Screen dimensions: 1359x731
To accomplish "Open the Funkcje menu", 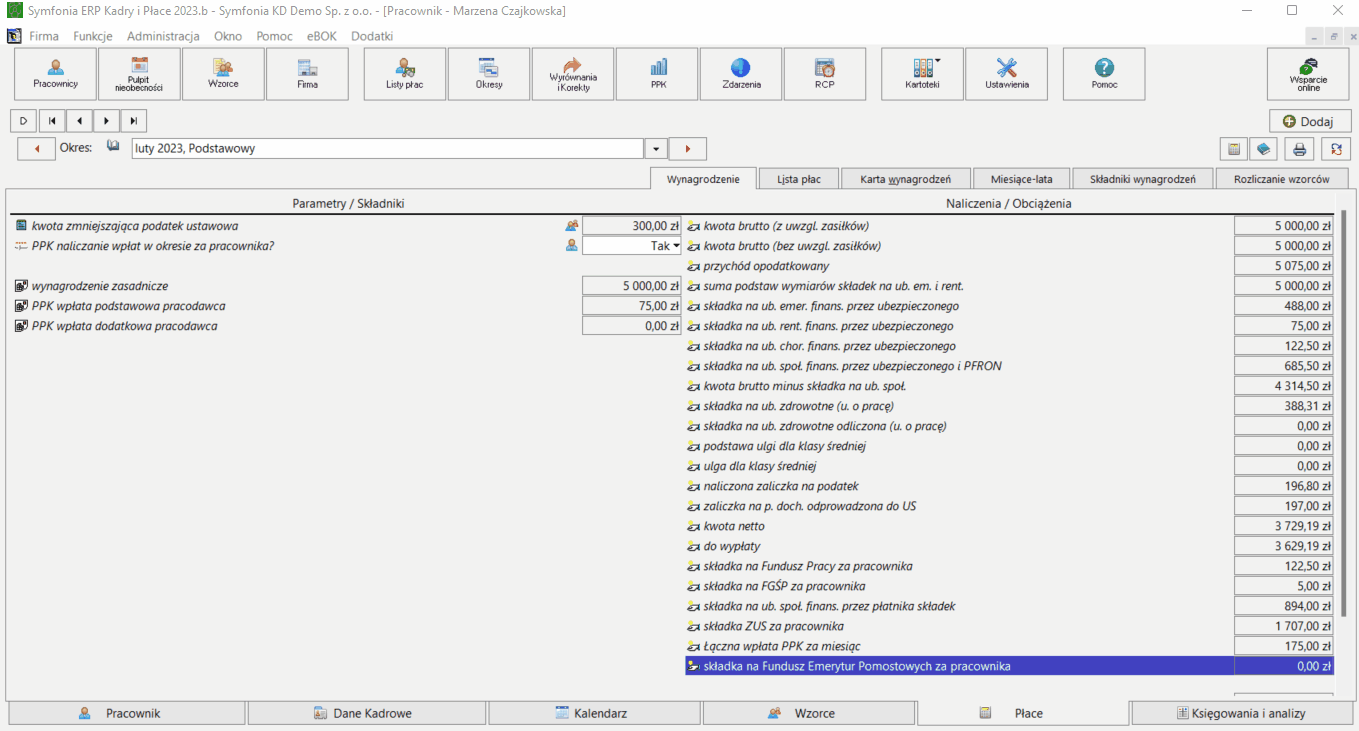I will pyautogui.click(x=93, y=36).
